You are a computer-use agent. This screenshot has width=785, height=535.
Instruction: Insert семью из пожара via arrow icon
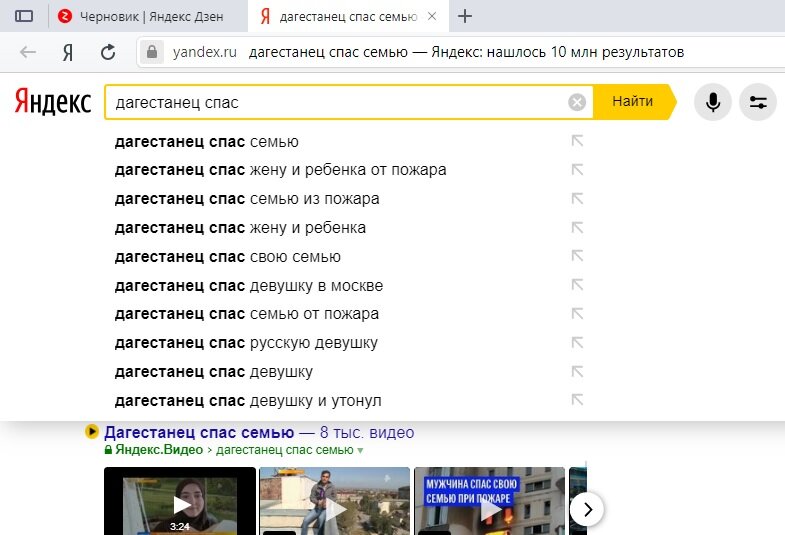(x=577, y=199)
